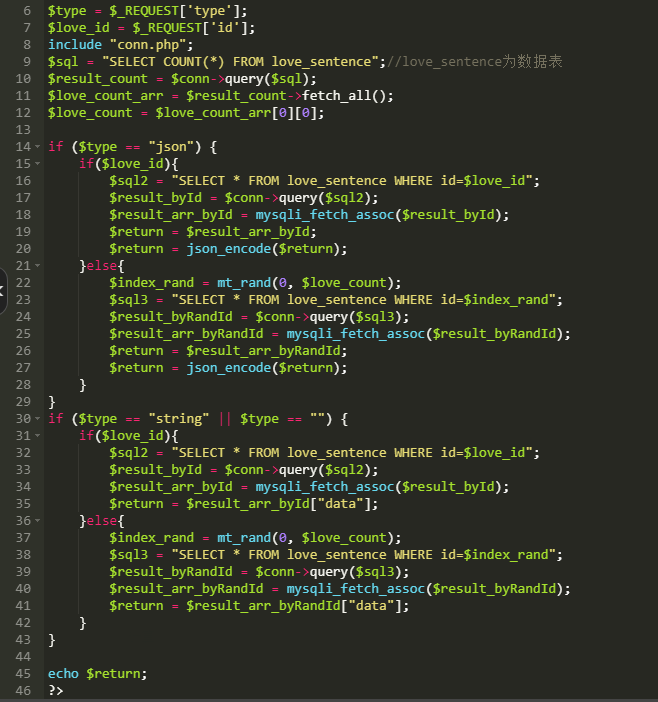Click $result_count variable on line 10
The height and width of the screenshot is (702, 658).
coord(98,79)
